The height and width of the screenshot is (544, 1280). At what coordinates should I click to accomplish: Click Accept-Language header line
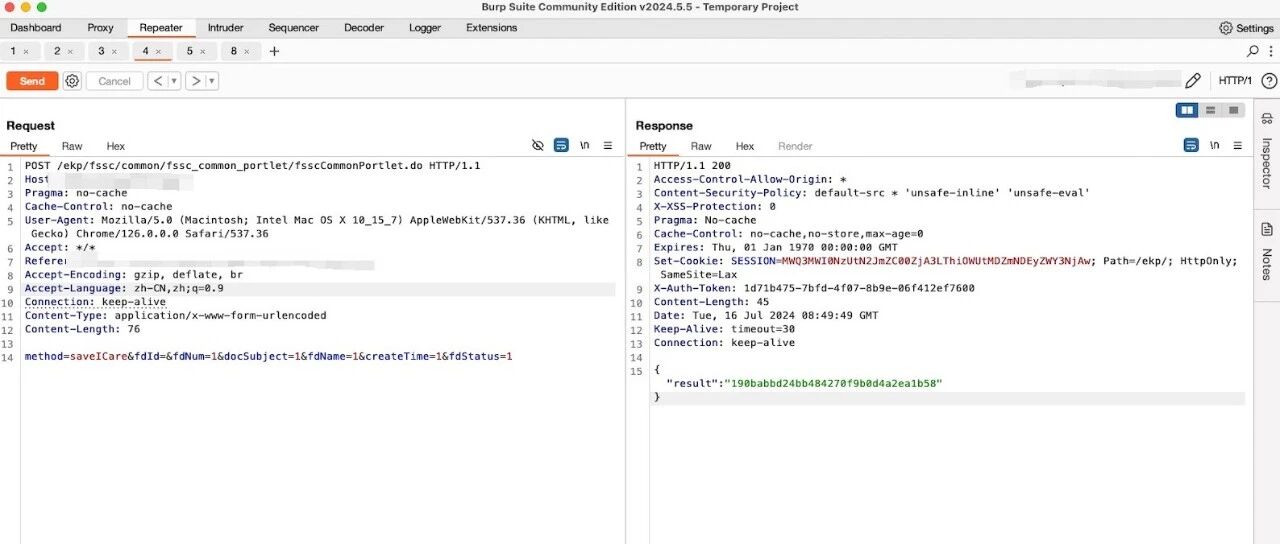124,288
